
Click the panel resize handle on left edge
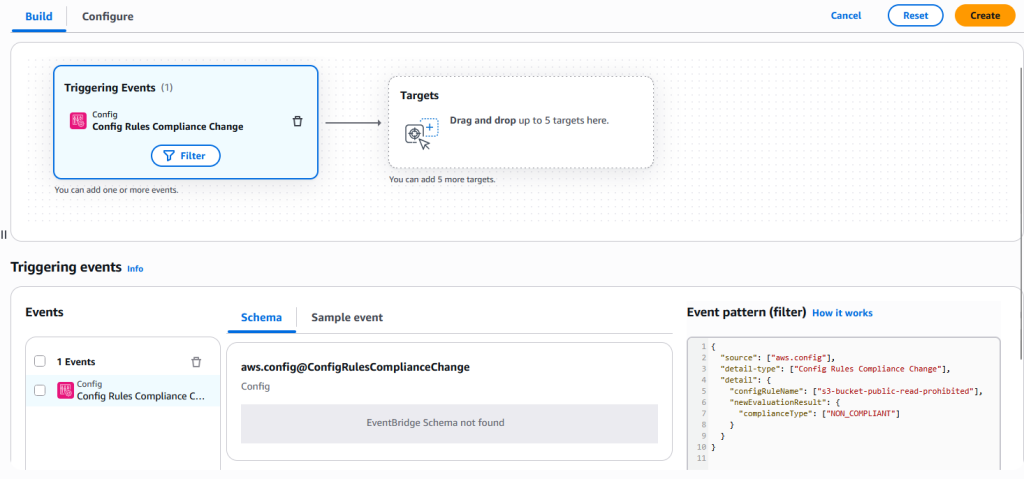click(4, 235)
